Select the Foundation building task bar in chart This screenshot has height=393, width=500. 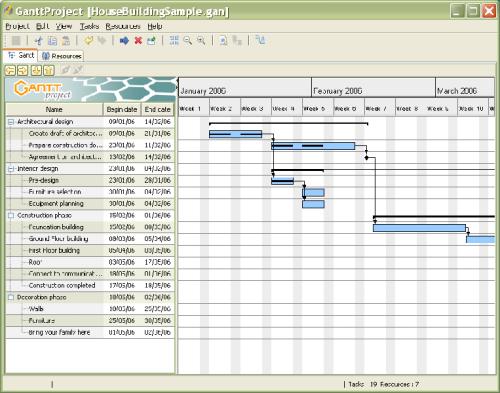[419, 228]
